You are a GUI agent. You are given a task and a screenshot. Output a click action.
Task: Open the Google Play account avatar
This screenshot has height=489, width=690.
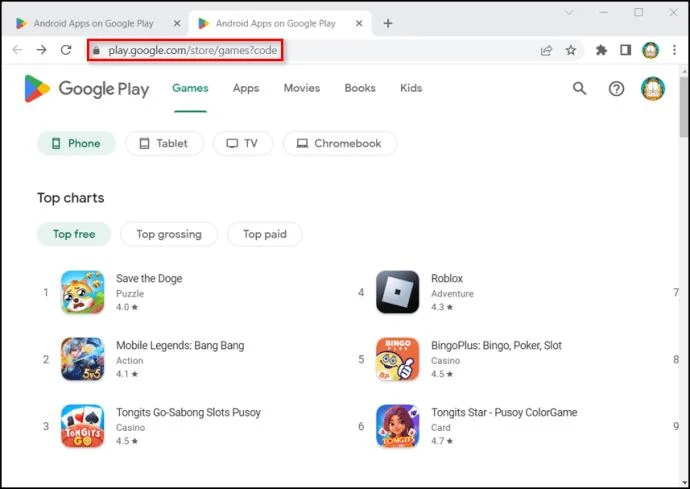pos(653,88)
